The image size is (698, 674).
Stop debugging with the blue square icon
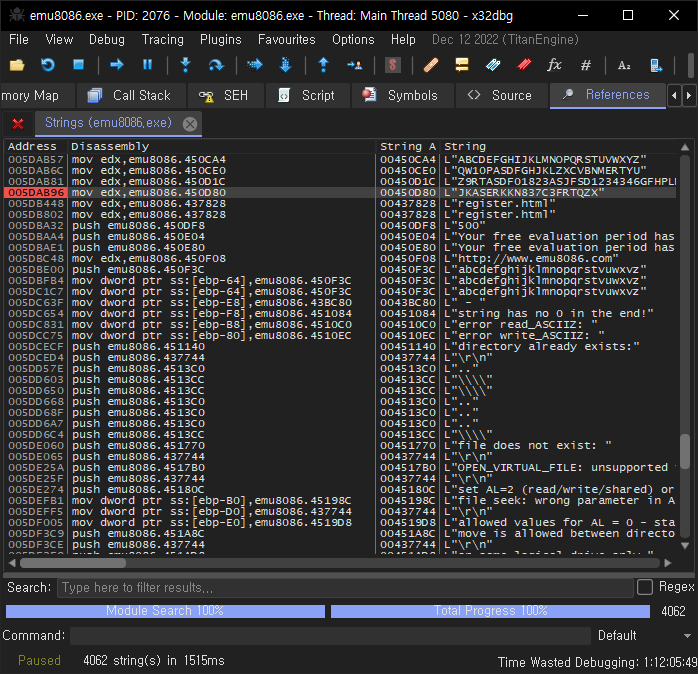coord(78,65)
